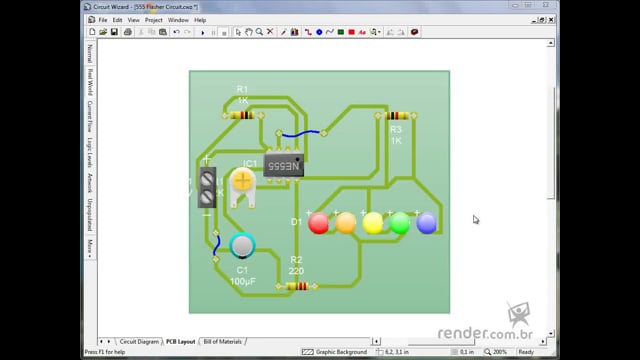Select the Artwork view style

point(90,183)
